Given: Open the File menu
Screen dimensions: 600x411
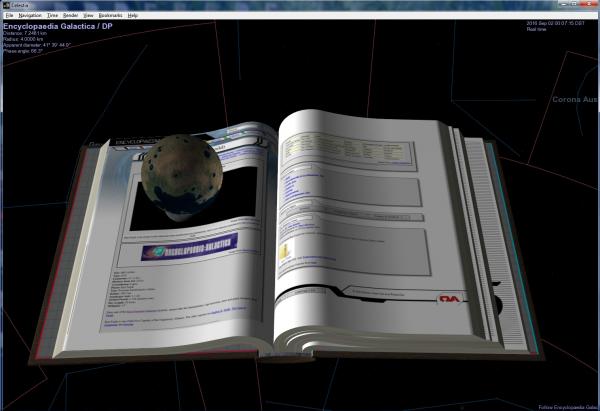Looking at the screenshot, I should pos(10,15).
